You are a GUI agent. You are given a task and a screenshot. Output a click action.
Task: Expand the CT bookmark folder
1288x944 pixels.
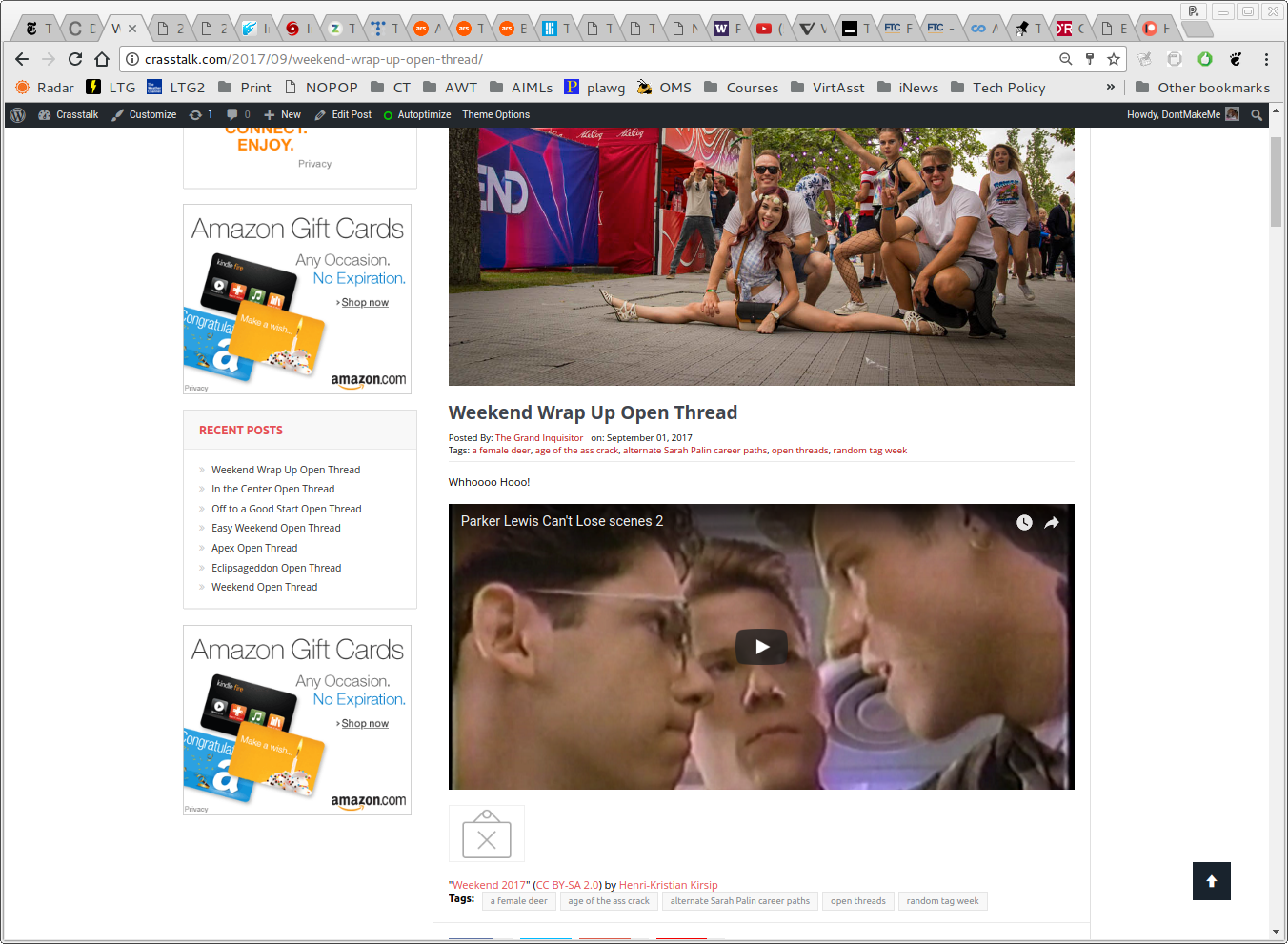391,88
